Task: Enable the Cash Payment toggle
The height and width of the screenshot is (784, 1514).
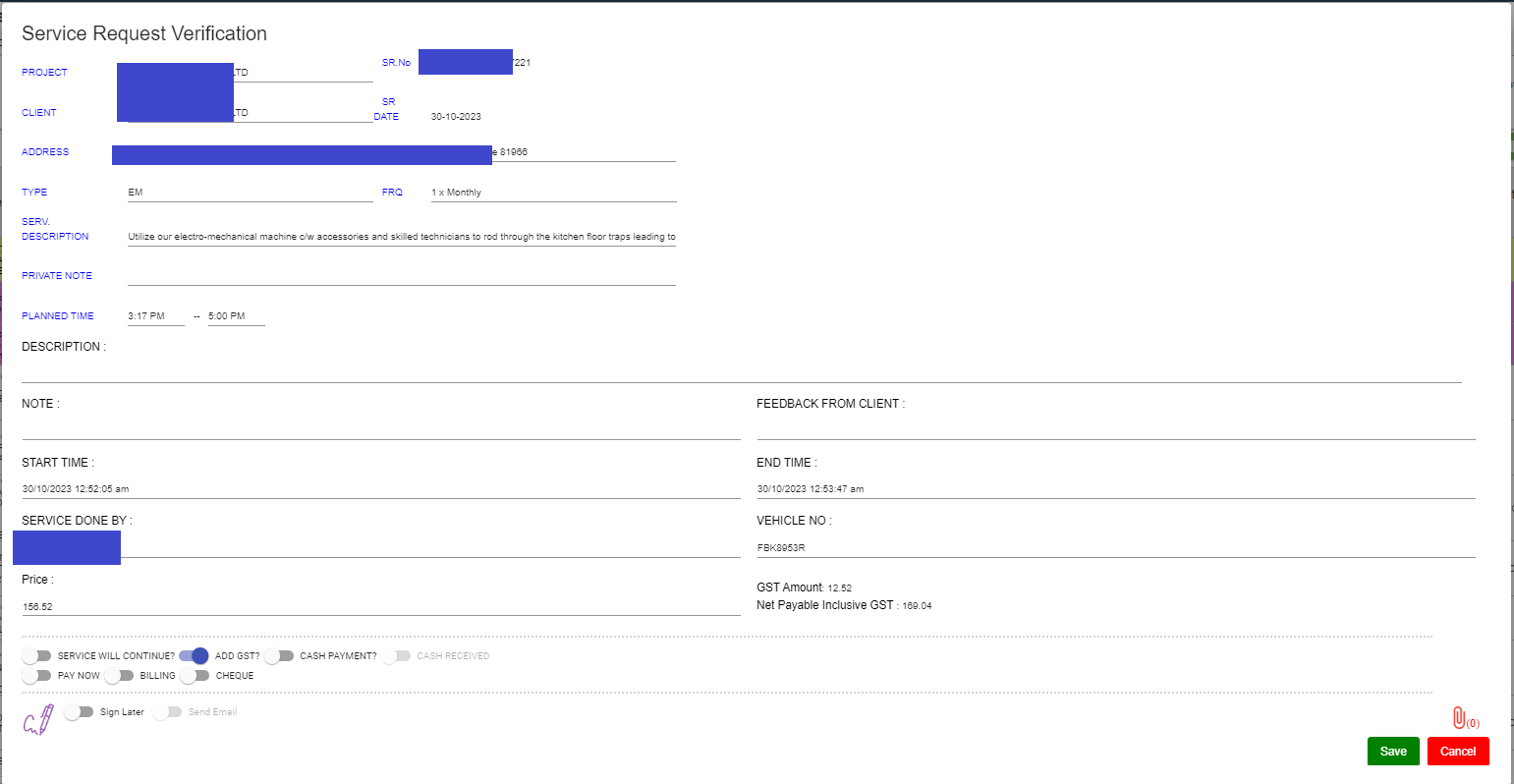Action: [x=279, y=656]
